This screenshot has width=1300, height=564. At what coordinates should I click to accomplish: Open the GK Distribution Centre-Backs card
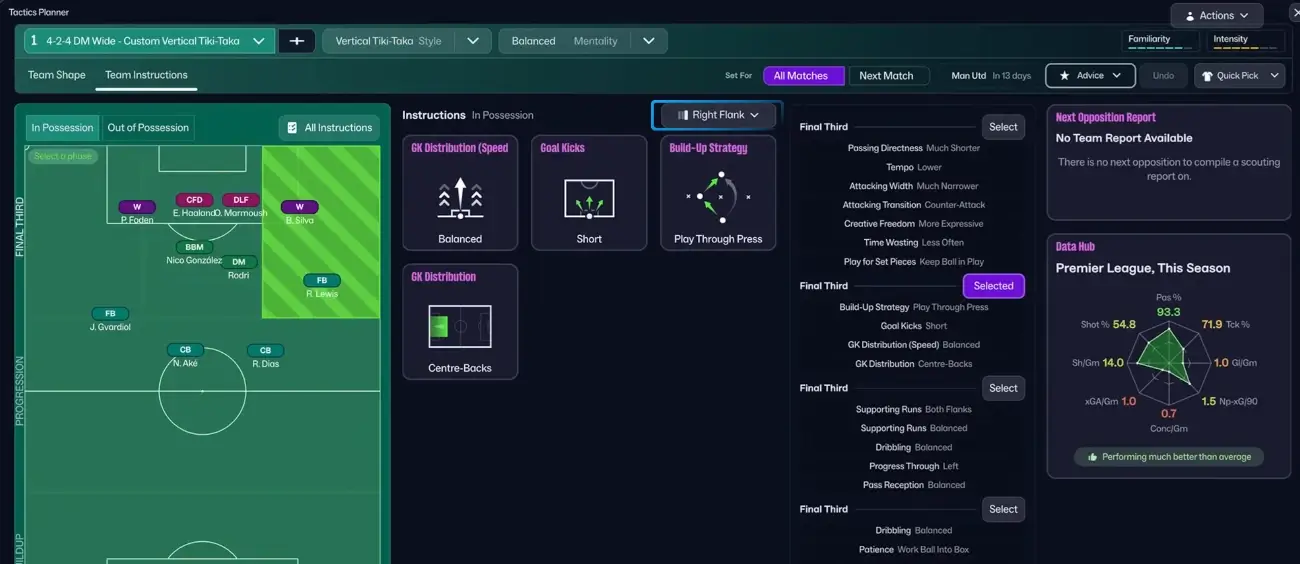pyautogui.click(x=460, y=322)
